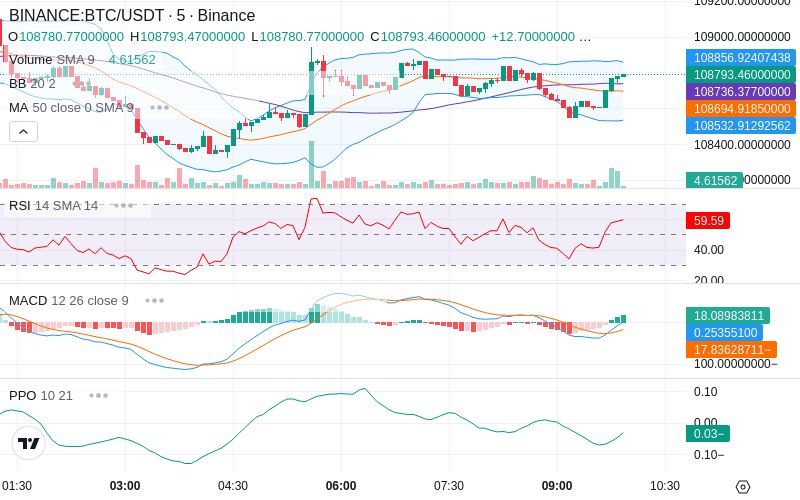
Task: Open more options next to MA 50 legend
Action: pyautogui.click(x=160, y=108)
